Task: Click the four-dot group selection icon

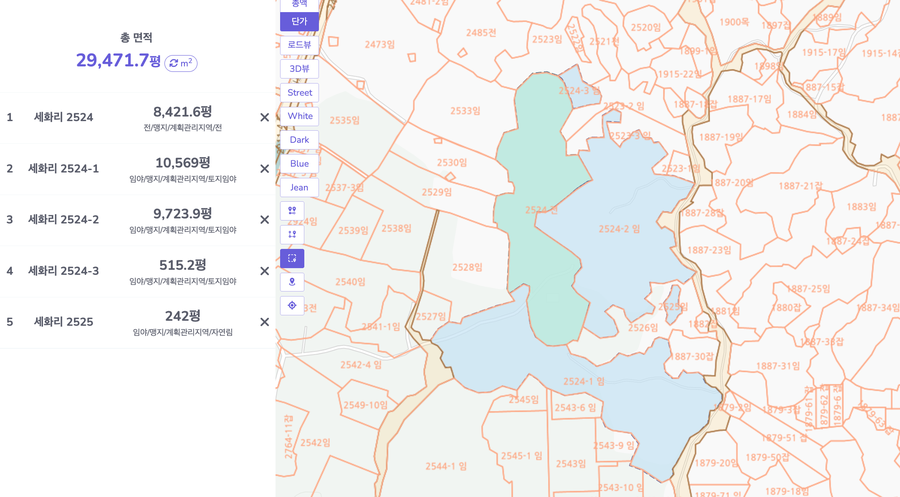Action: point(292,211)
